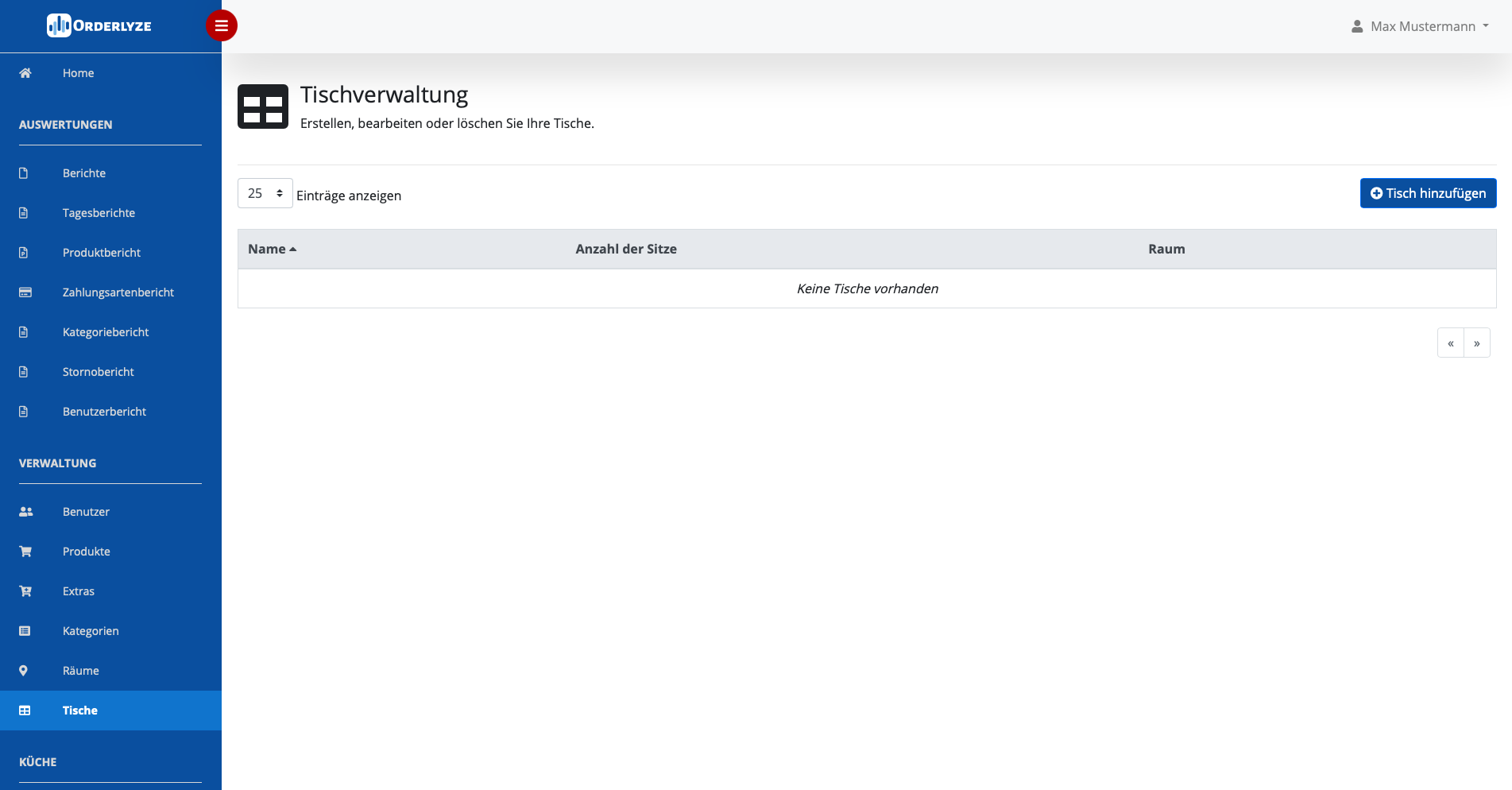Navigate to Stornobericht
This screenshot has width=1512, height=790.
110,372
